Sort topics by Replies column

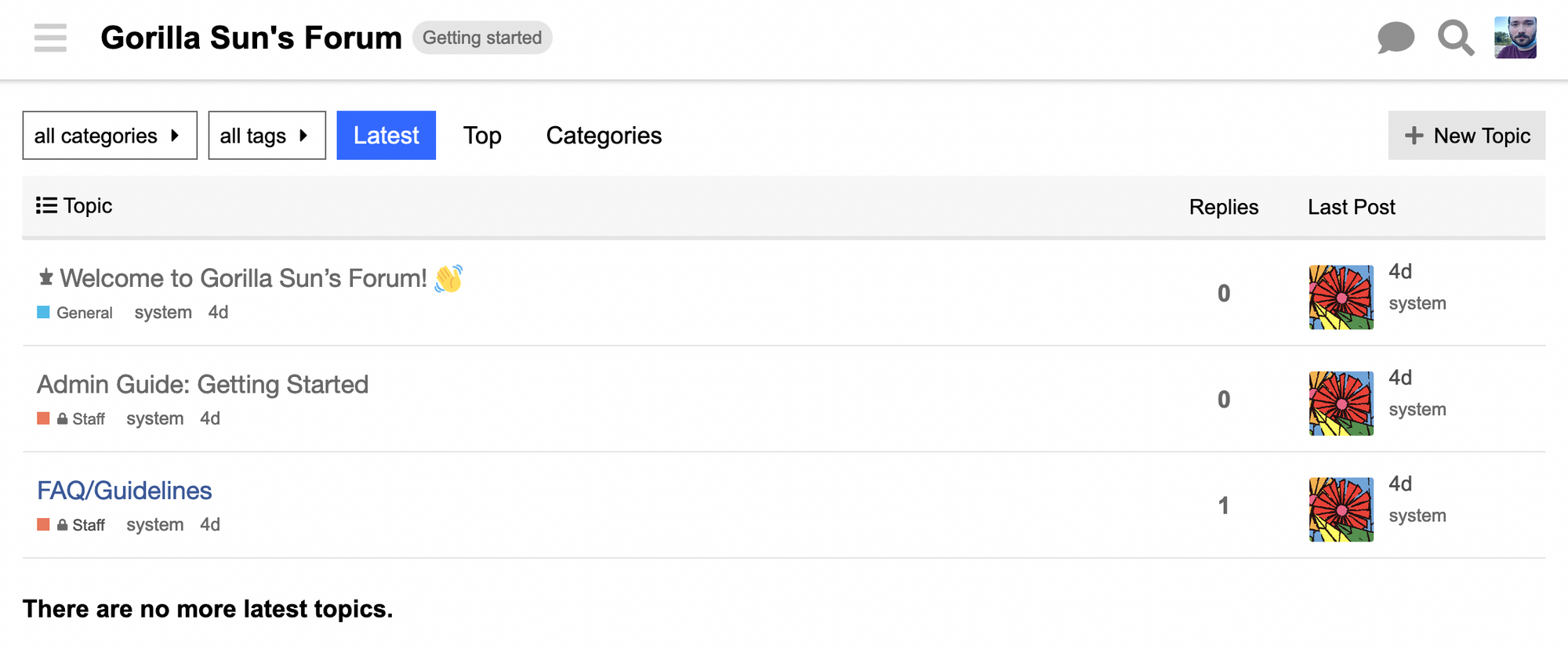[1223, 207]
